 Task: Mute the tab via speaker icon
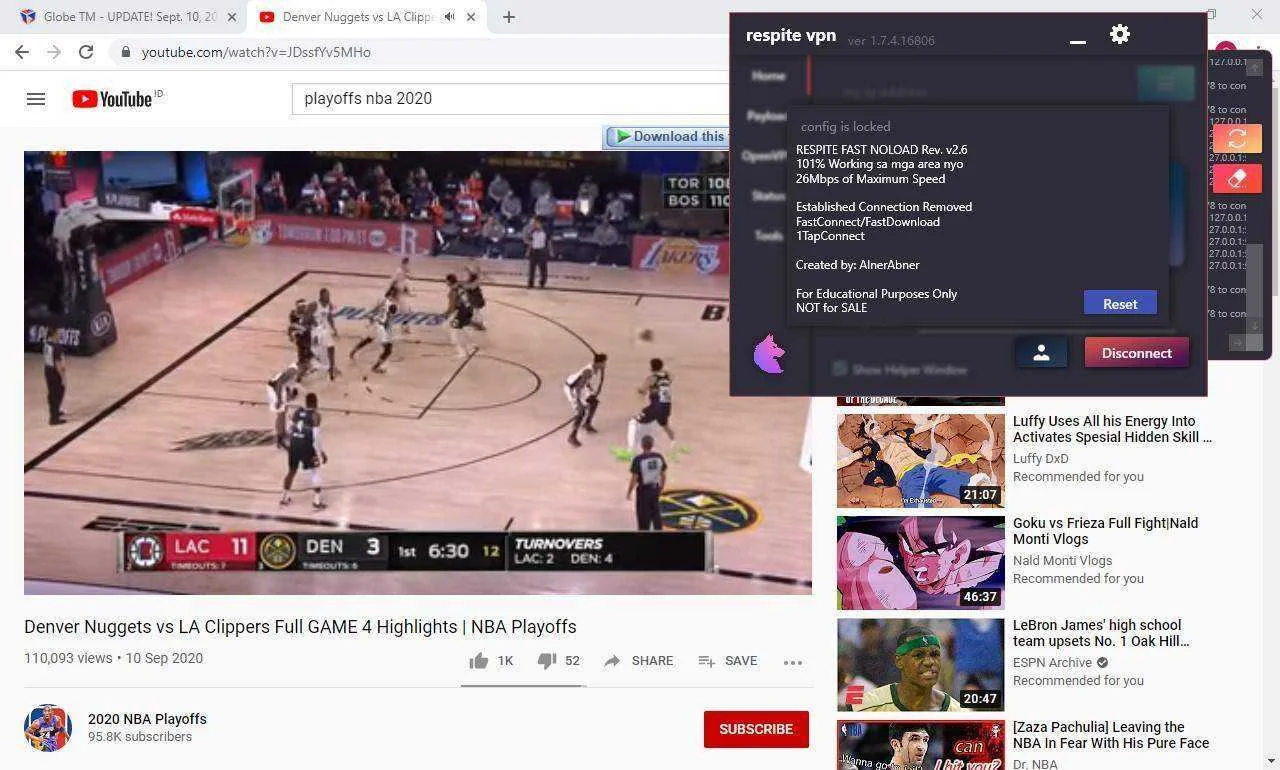click(x=449, y=17)
